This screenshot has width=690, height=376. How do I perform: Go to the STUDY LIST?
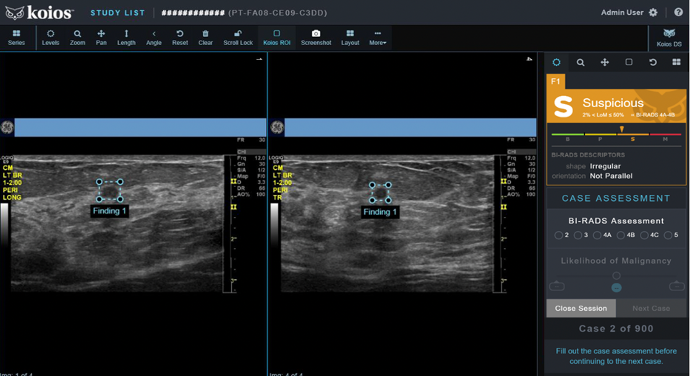coord(117,13)
